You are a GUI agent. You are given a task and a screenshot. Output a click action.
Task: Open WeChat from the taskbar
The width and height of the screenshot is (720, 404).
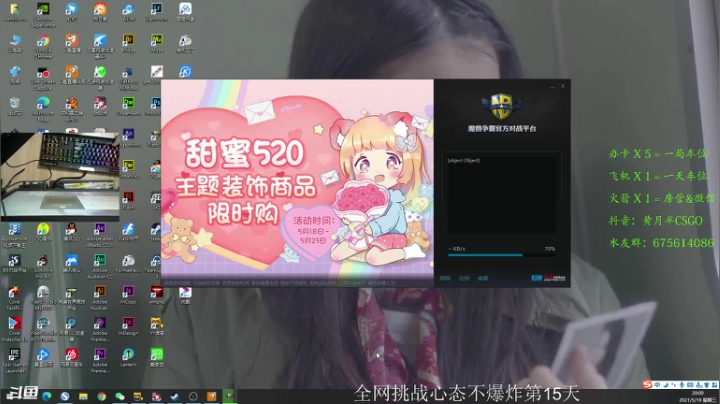120,396
